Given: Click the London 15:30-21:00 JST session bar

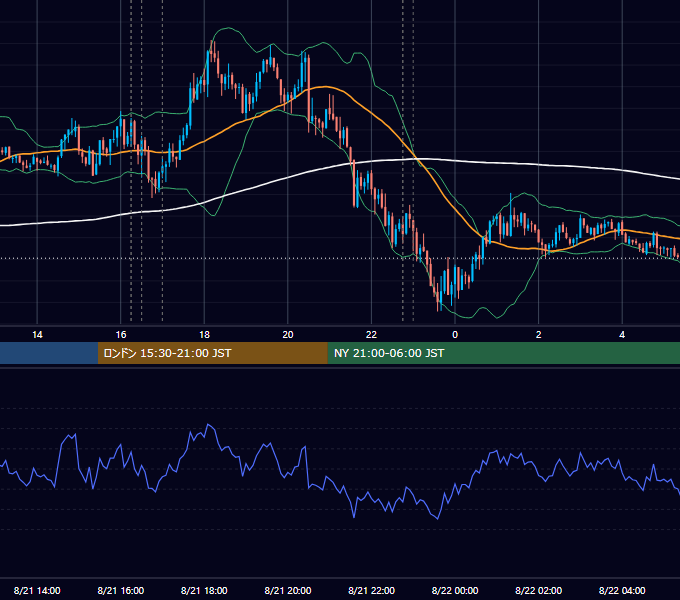Looking at the screenshot, I should pos(212,353).
